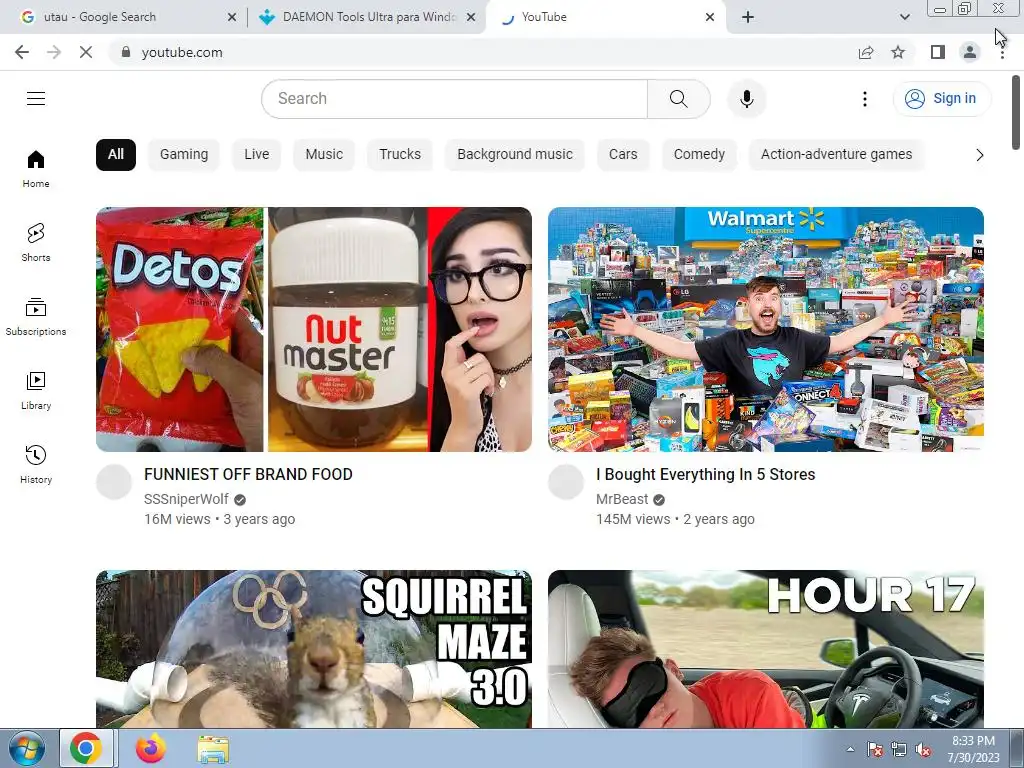Open YouTube settings three-dot menu
1024x768 pixels.
click(865, 99)
